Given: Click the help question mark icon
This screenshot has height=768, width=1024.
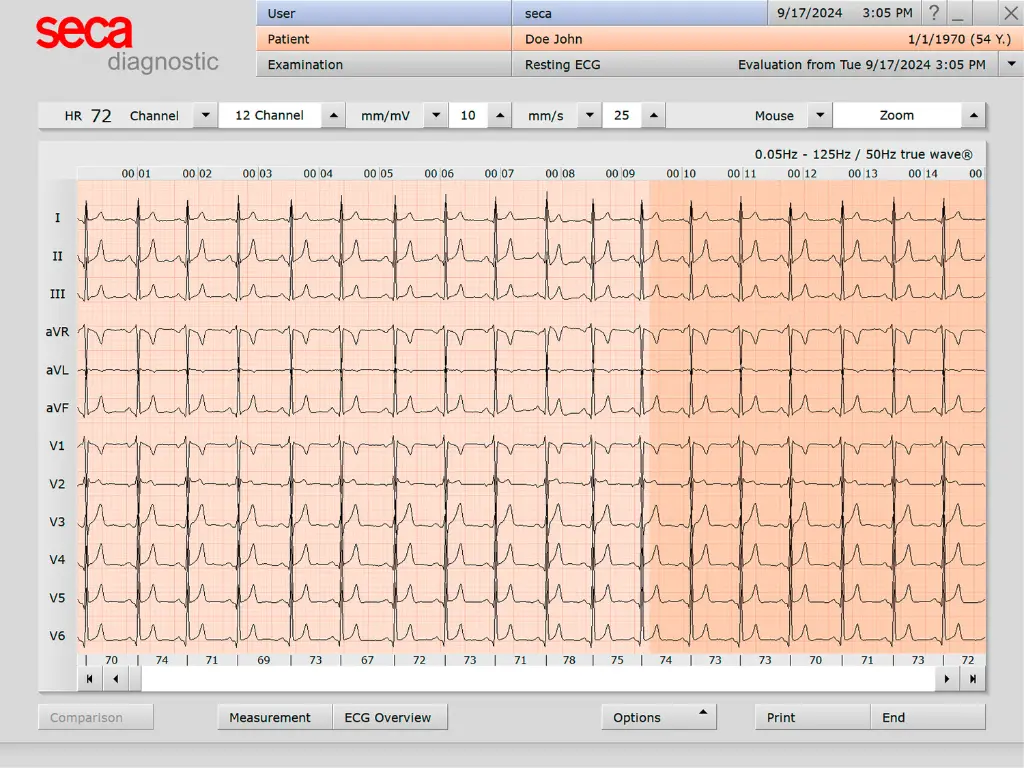Looking at the screenshot, I should click(x=933, y=13).
